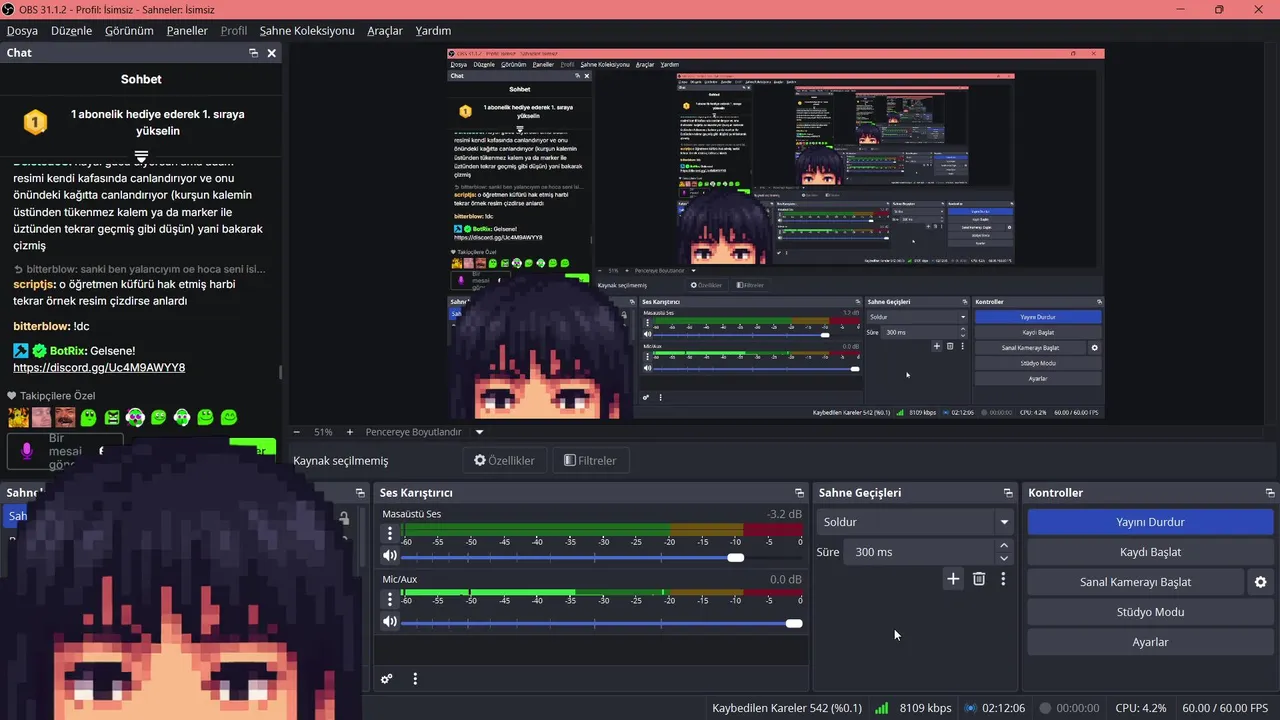The image size is (1280, 720).
Task: Delete transition with trash icon
Action: (x=979, y=578)
